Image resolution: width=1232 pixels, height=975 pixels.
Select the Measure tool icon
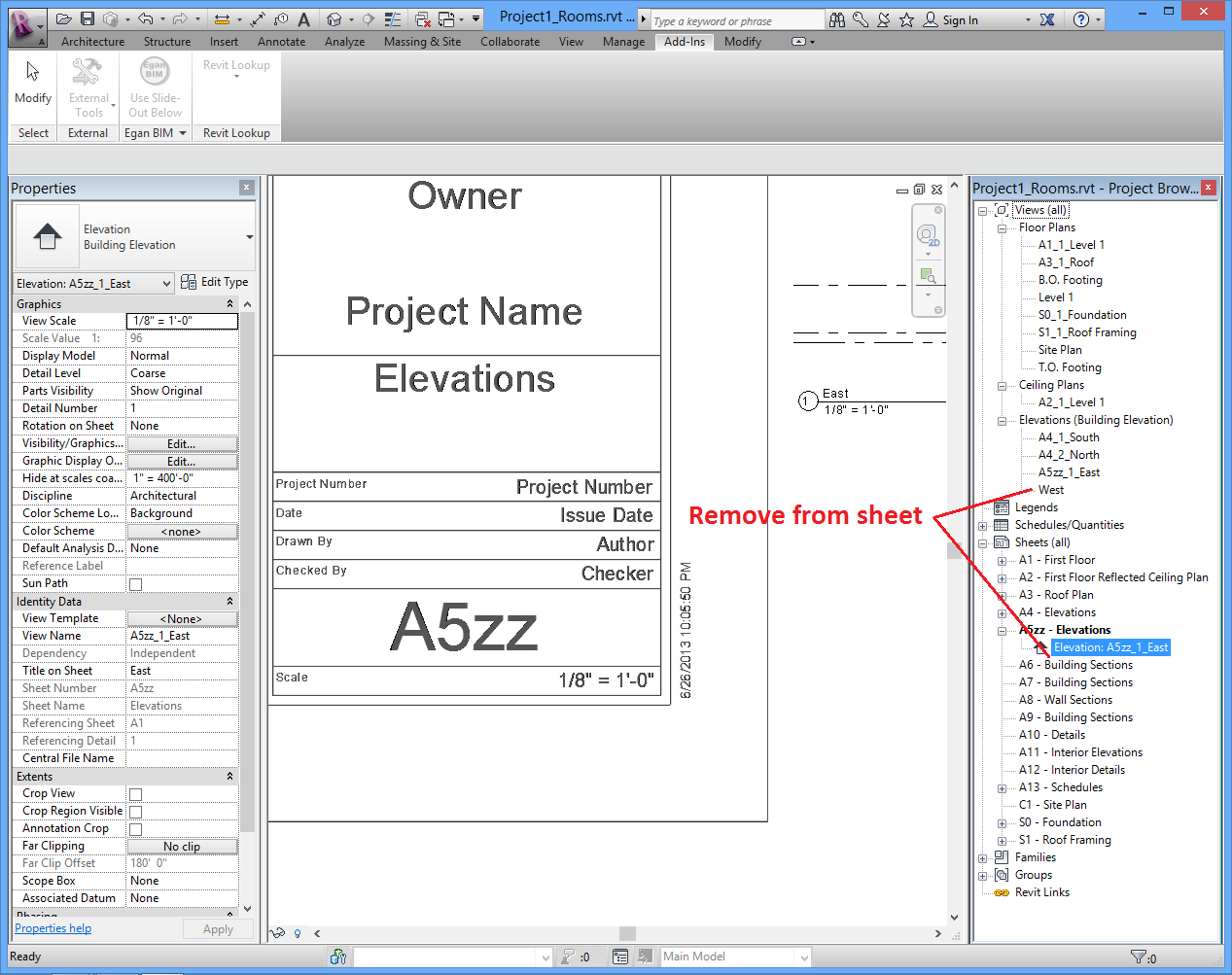pos(223,18)
